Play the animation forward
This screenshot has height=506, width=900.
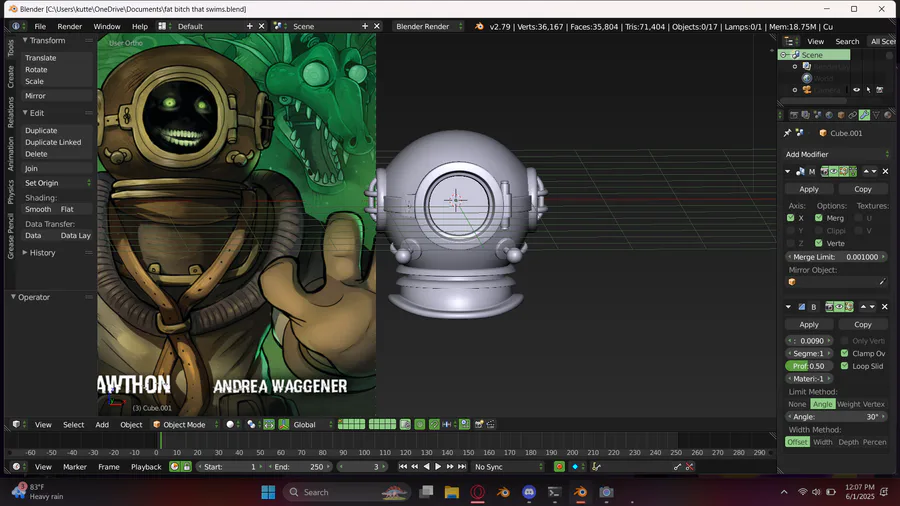[438, 466]
